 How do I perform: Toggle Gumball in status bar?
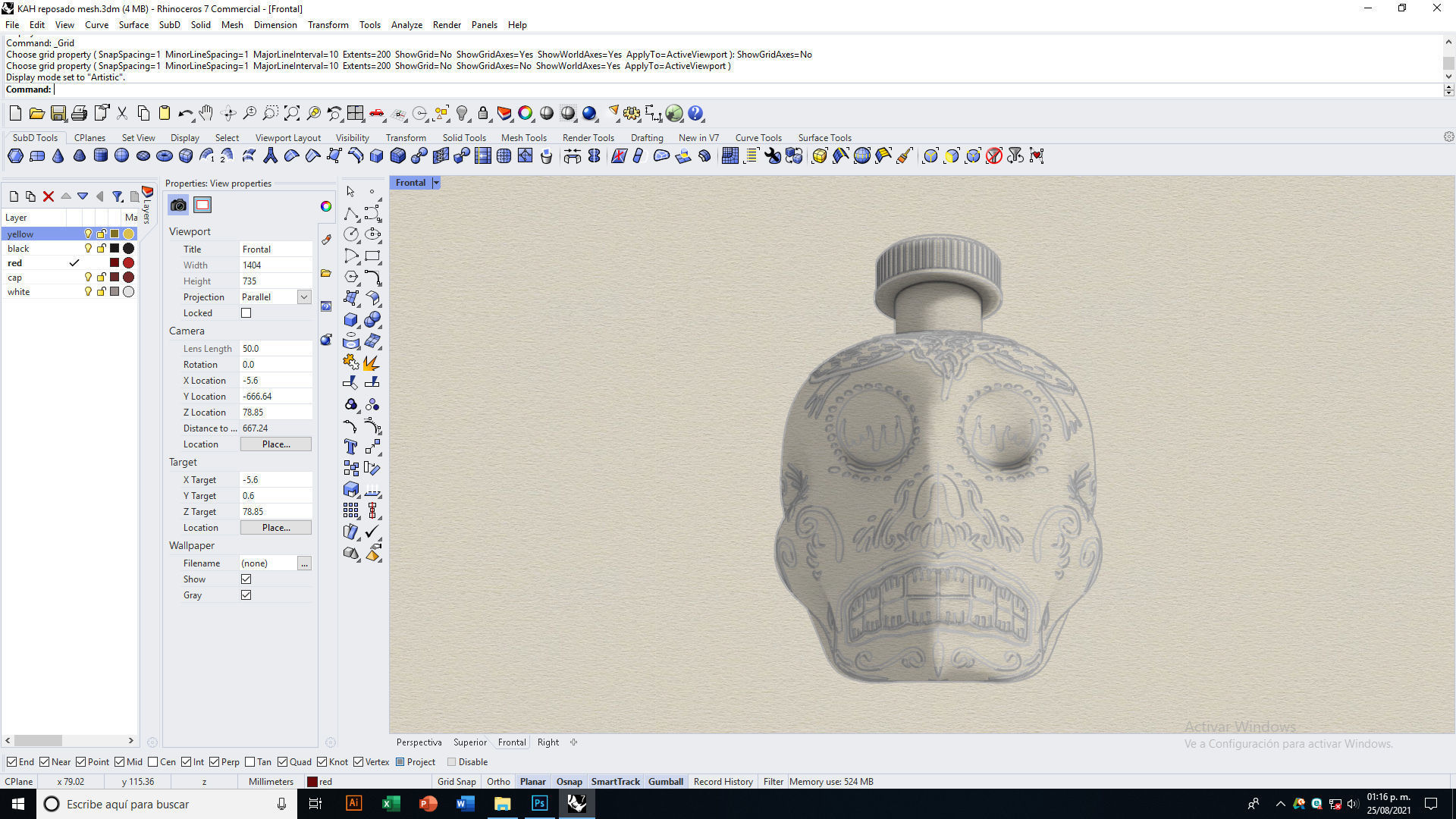[x=665, y=782]
